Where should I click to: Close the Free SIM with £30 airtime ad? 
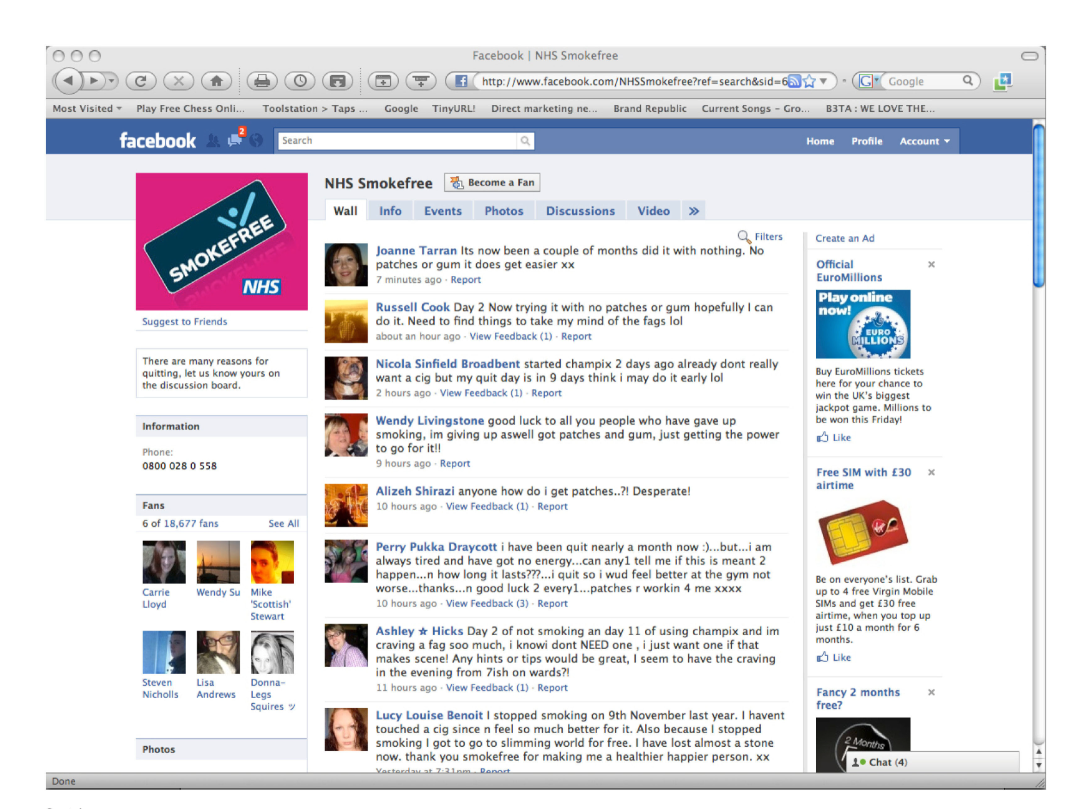[x=931, y=473]
